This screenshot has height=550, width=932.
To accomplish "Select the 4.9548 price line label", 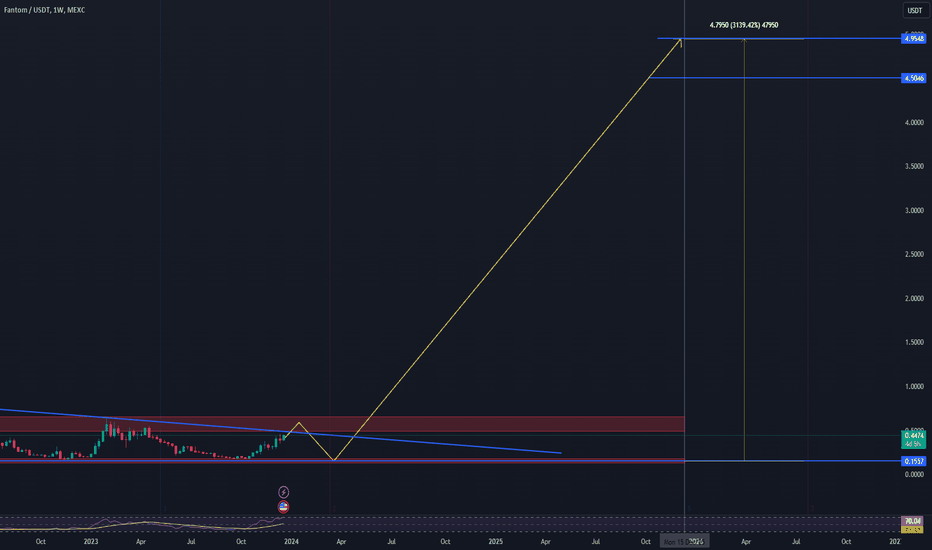I will (914, 39).
